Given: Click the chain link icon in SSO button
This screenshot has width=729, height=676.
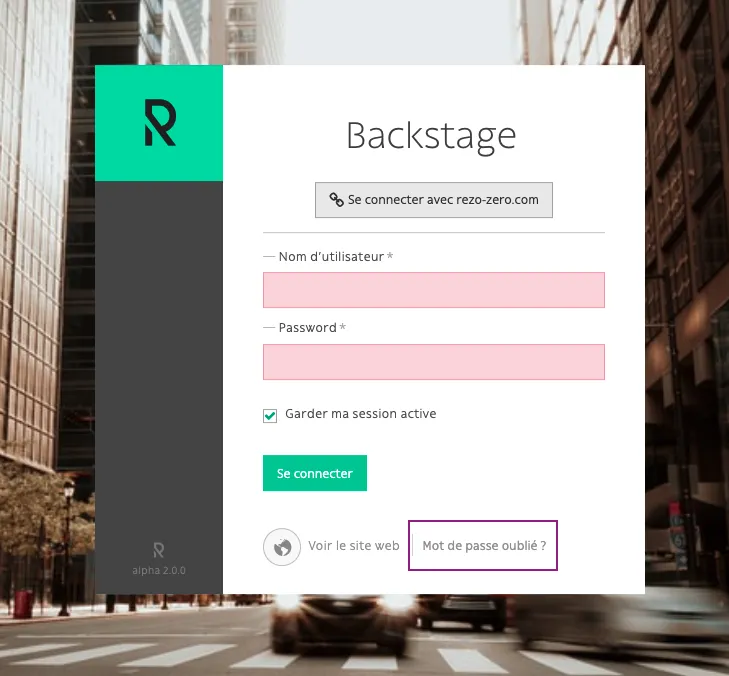Looking at the screenshot, I should click(x=337, y=200).
